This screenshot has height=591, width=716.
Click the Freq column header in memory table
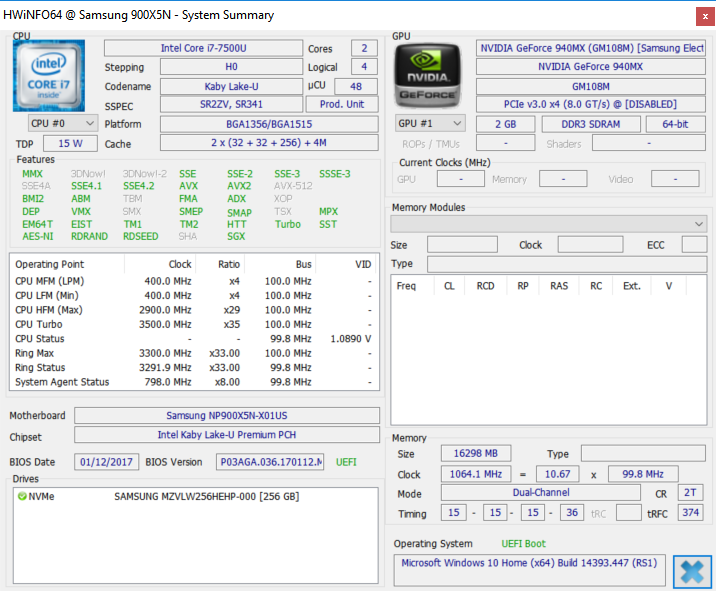(412, 286)
